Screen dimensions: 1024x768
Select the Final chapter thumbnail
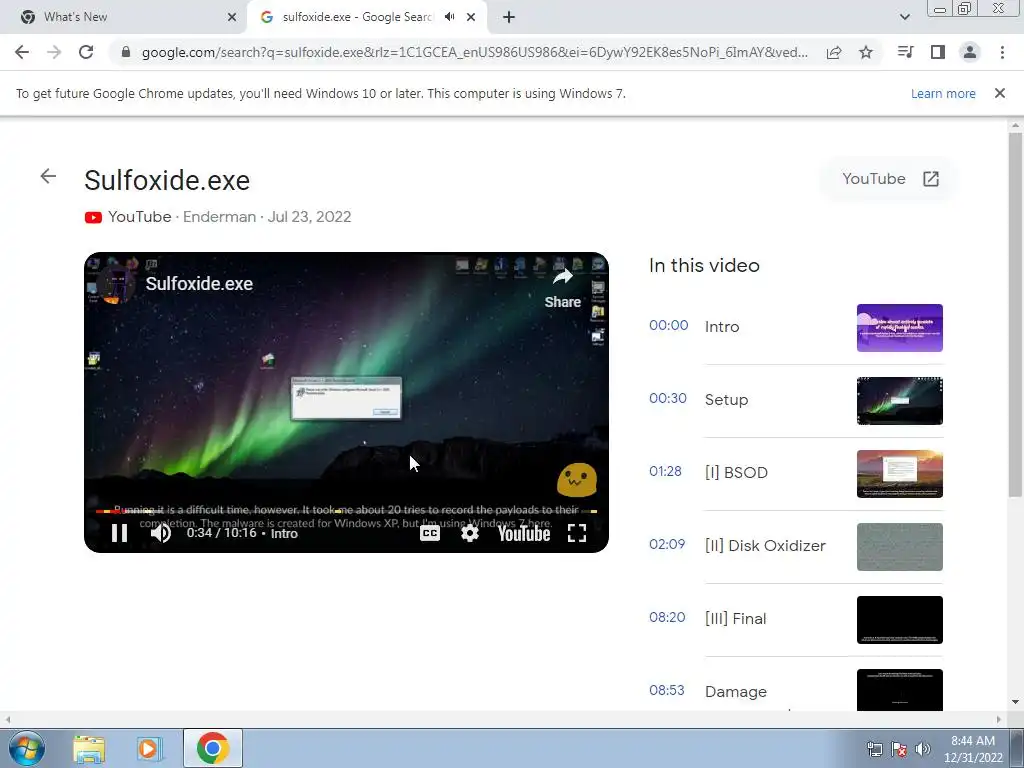[x=899, y=620]
